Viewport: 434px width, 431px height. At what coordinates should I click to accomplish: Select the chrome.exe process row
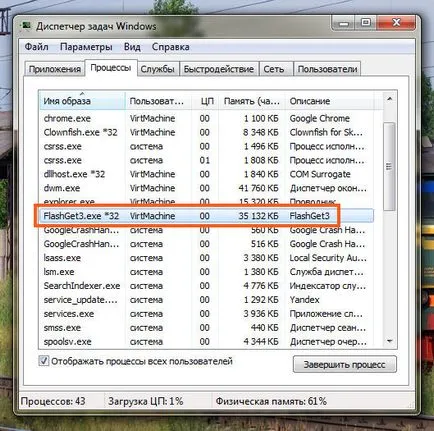point(206,118)
